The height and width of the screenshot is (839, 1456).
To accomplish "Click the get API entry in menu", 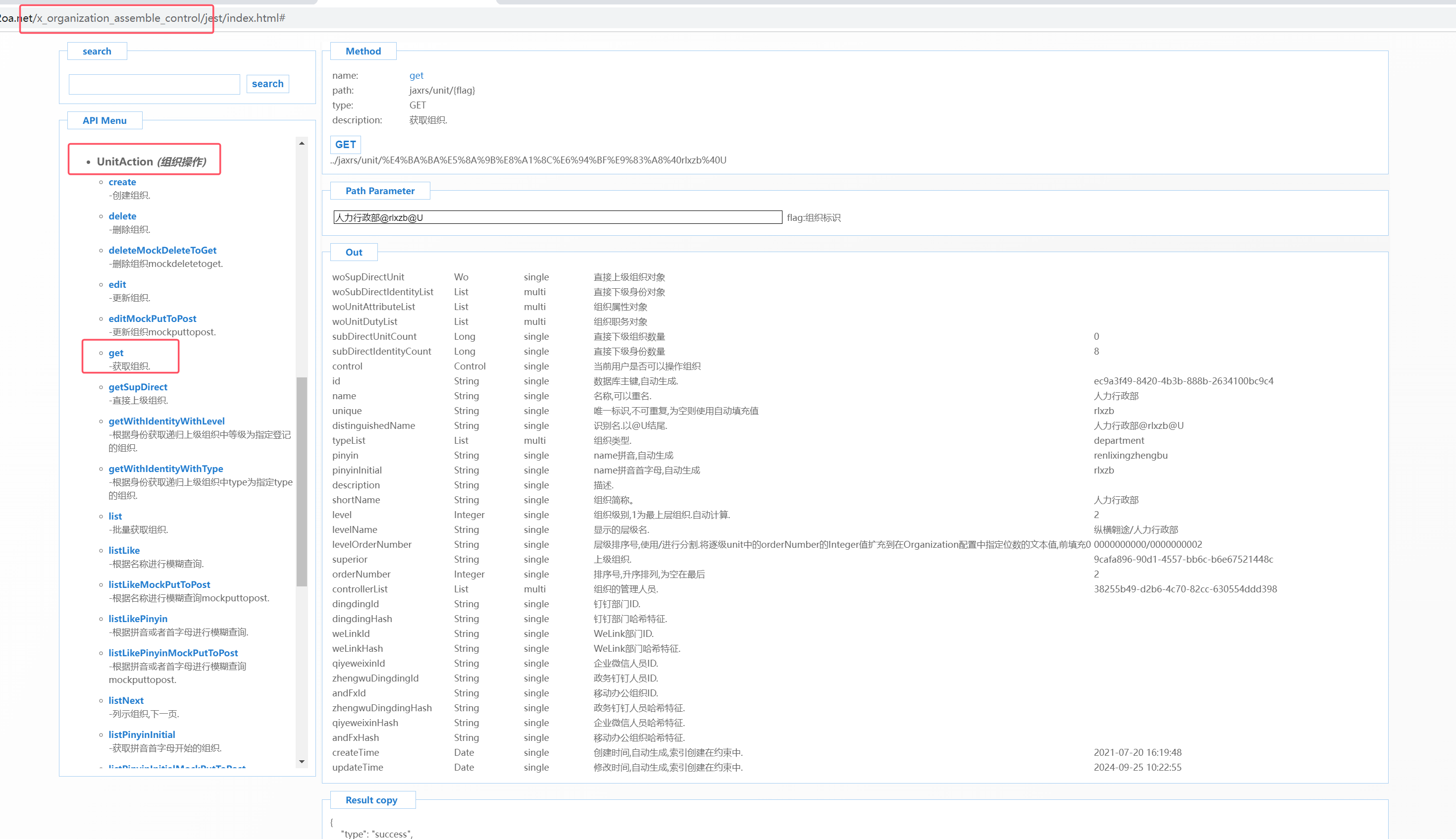I will pyautogui.click(x=116, y=353).
